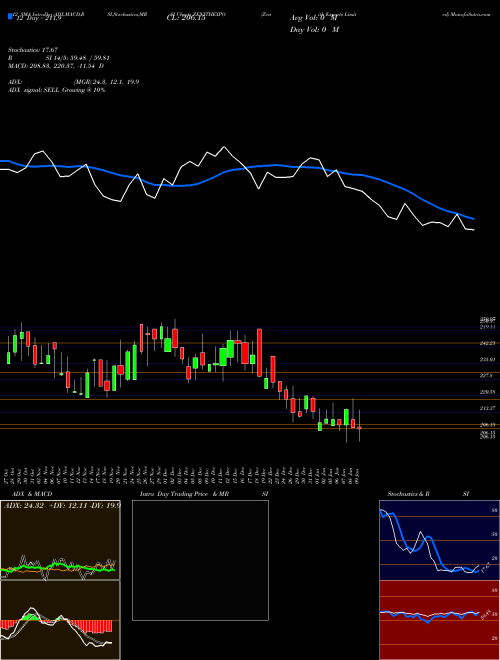Screen dimensions: 500x660
Task: Select the 'Avg Vol: 0 M' label
Action: 314,18
